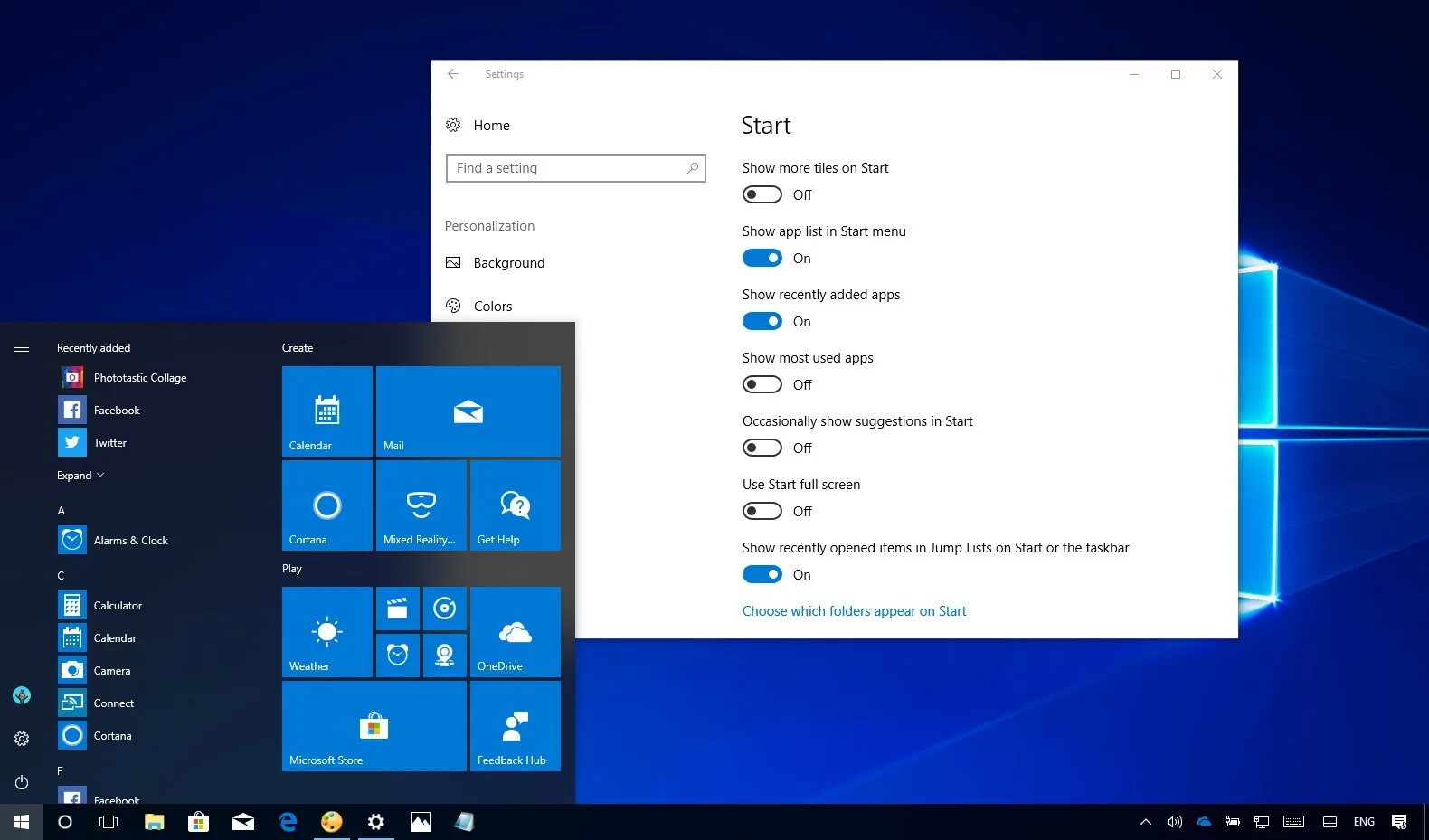Open the OneDrive tile
Screen dimensions: 1429x840
click(516, 632)
